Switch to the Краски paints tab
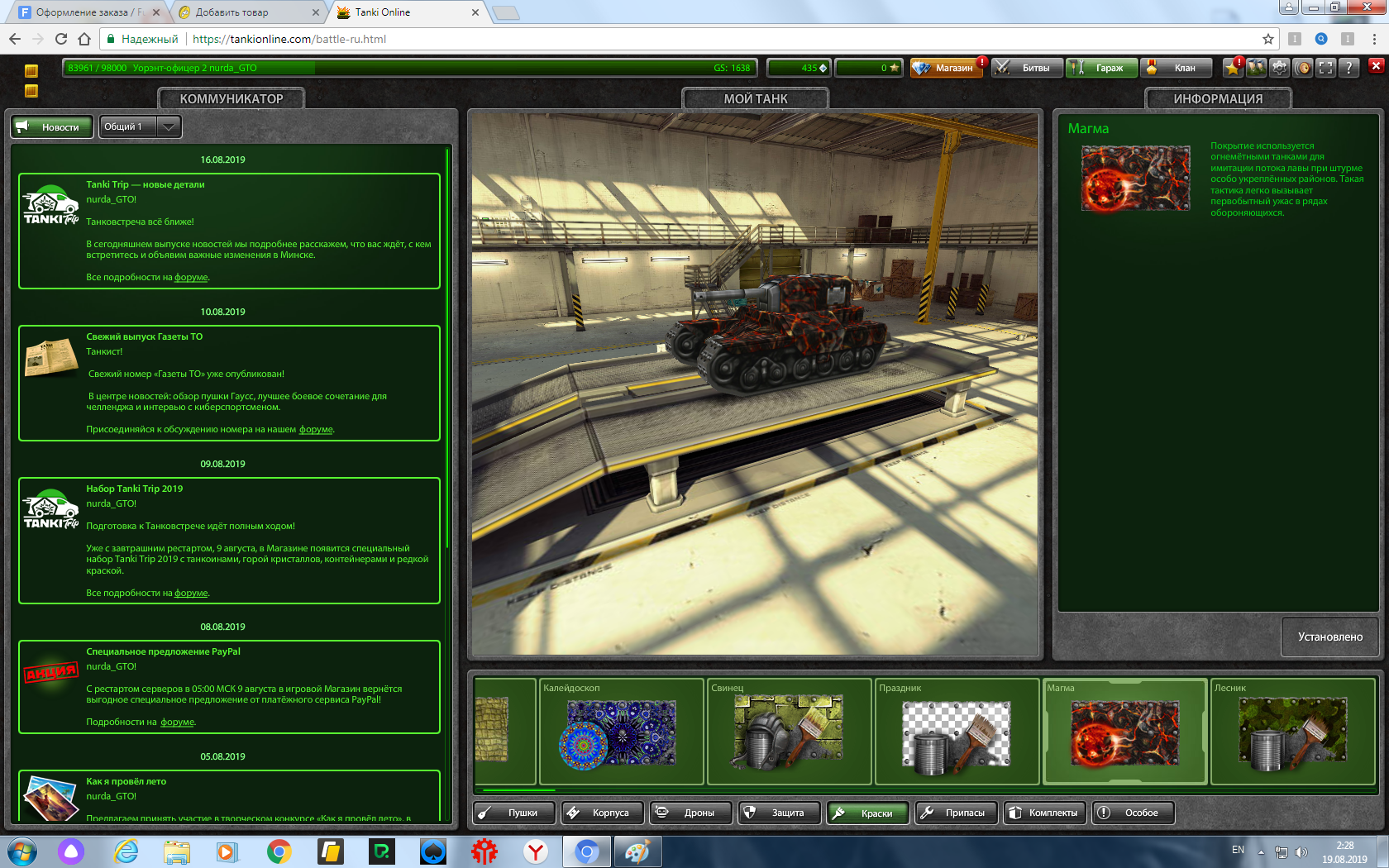Viewport: 1389px width, 868px height. tap(868, 813)
